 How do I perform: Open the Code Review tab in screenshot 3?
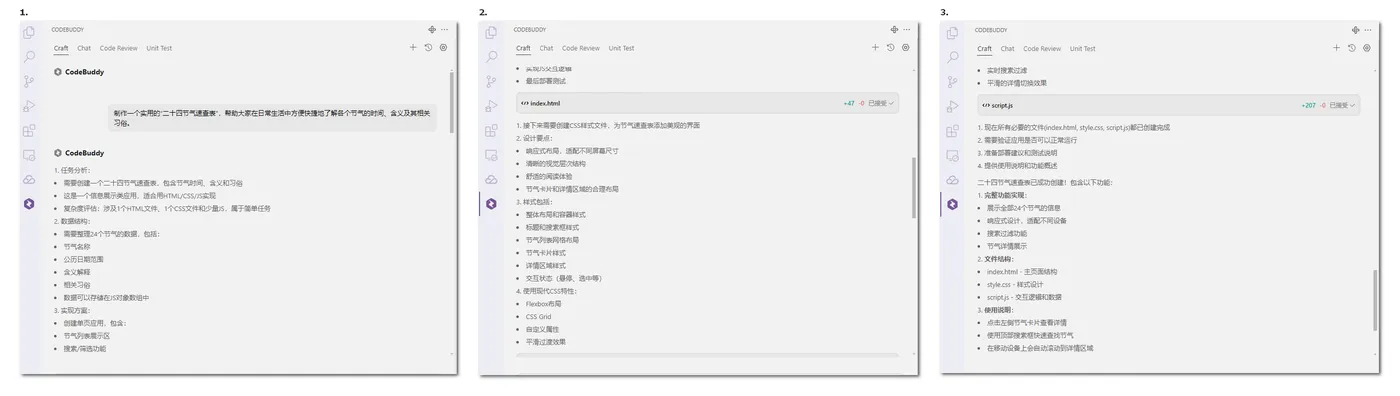(1042, 48)
